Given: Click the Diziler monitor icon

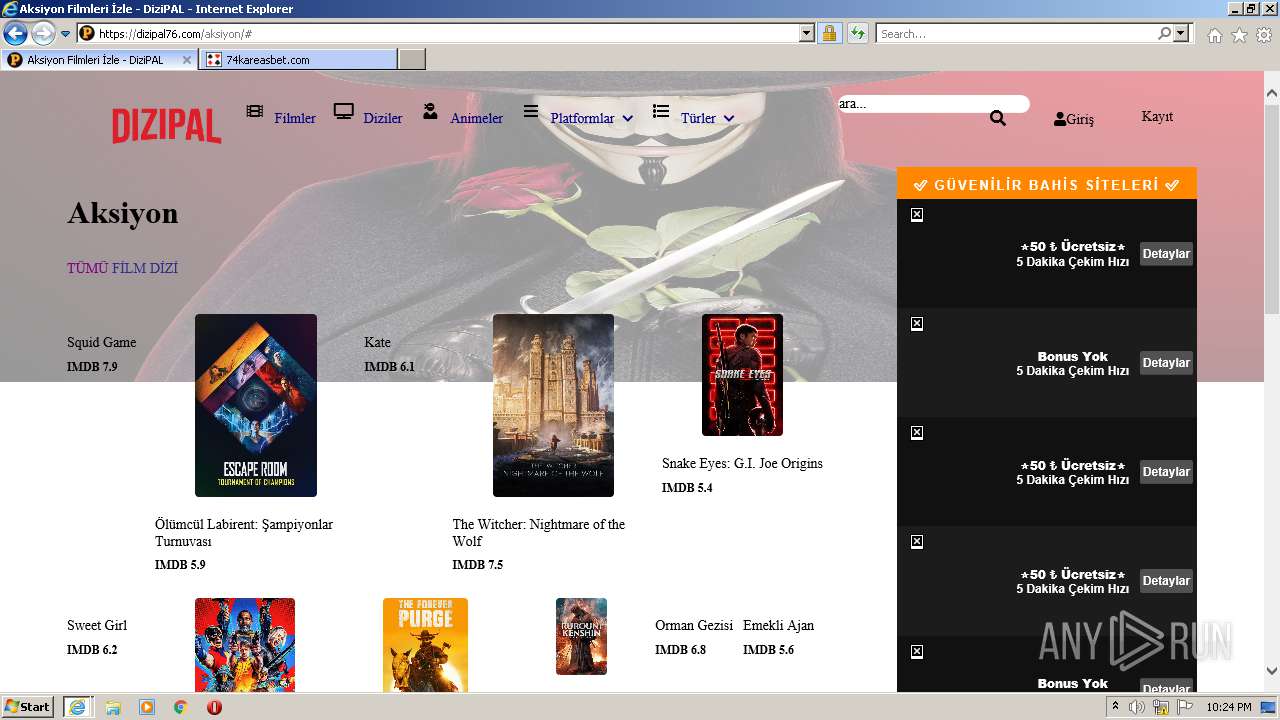Looking at the screenshot, I should 344,111.
